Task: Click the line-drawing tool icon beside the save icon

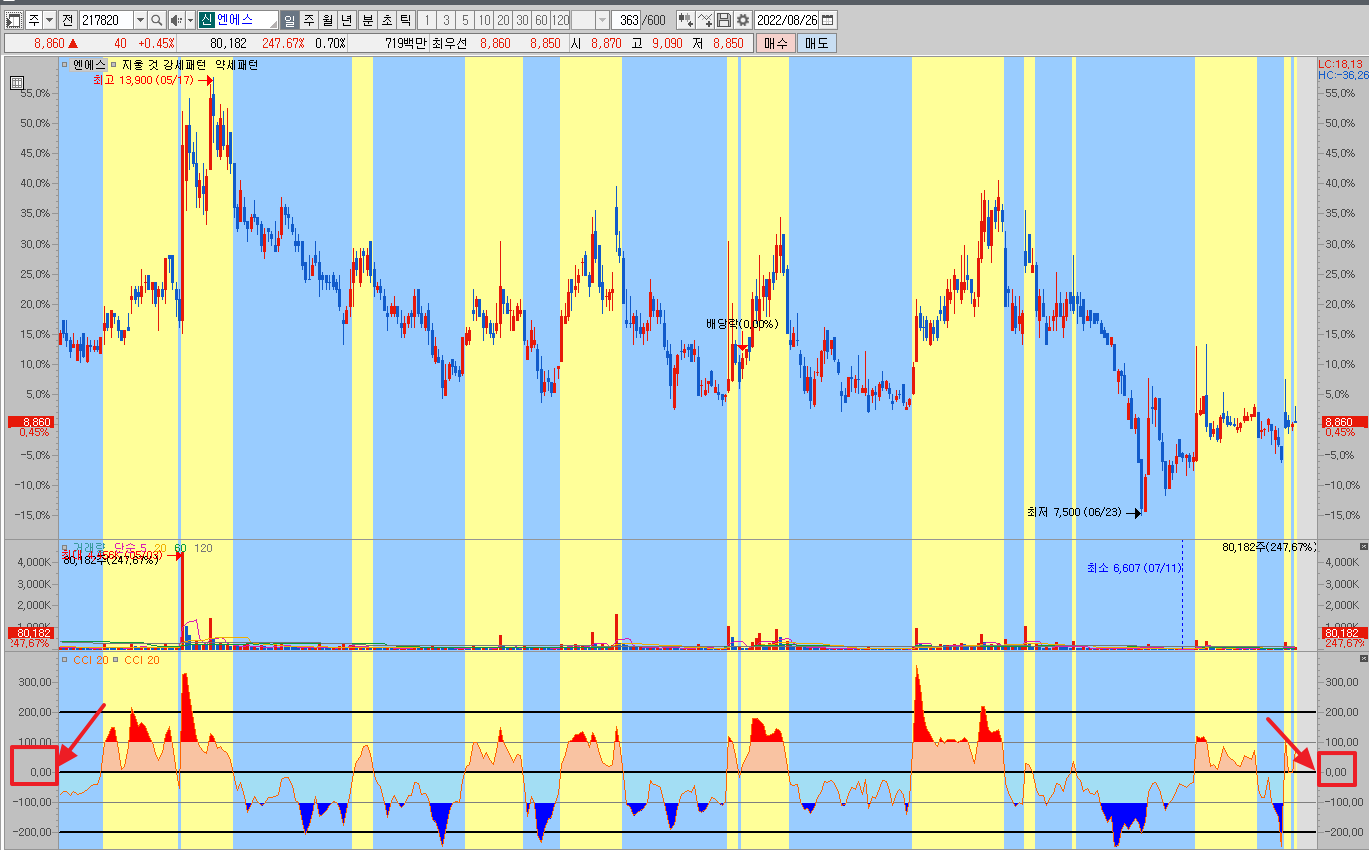Action: point(705,20)
